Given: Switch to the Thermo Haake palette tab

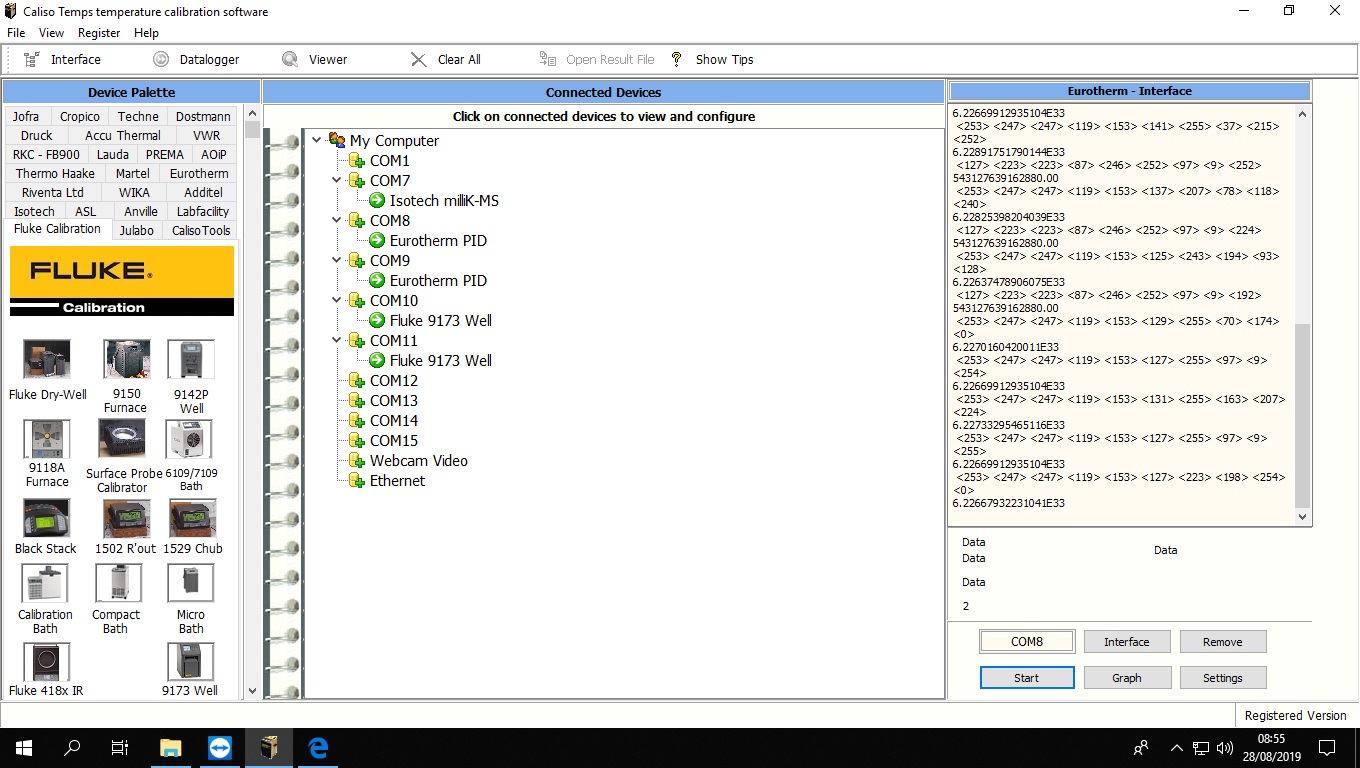Looking at the screenshot, I should (55, 173).
